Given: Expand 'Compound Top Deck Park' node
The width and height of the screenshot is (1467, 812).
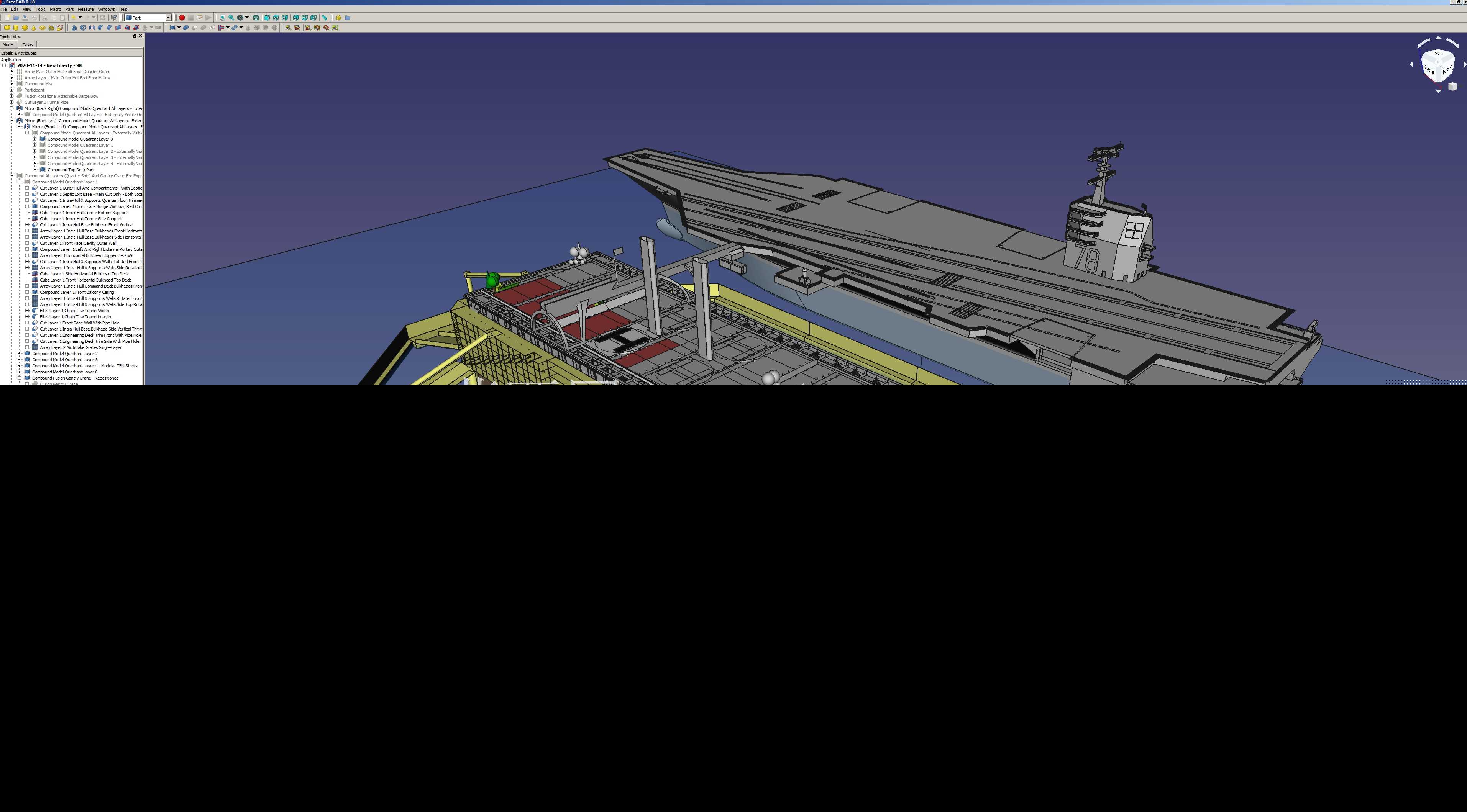Looking at the screenshot, I should pos(35,170).
